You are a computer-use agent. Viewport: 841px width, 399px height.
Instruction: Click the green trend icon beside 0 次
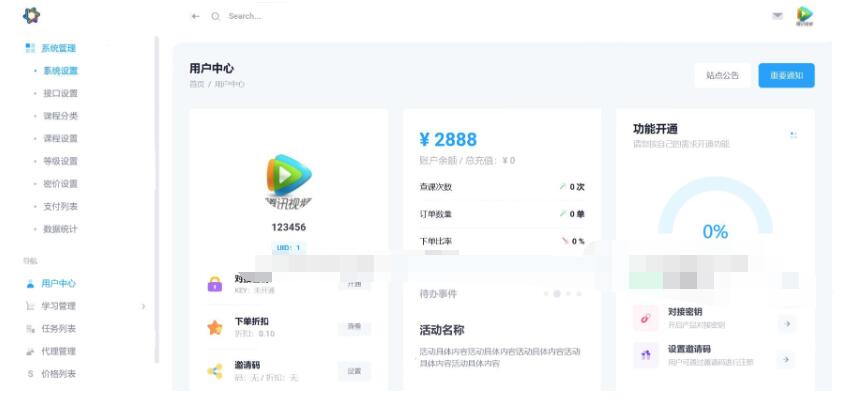563,187
